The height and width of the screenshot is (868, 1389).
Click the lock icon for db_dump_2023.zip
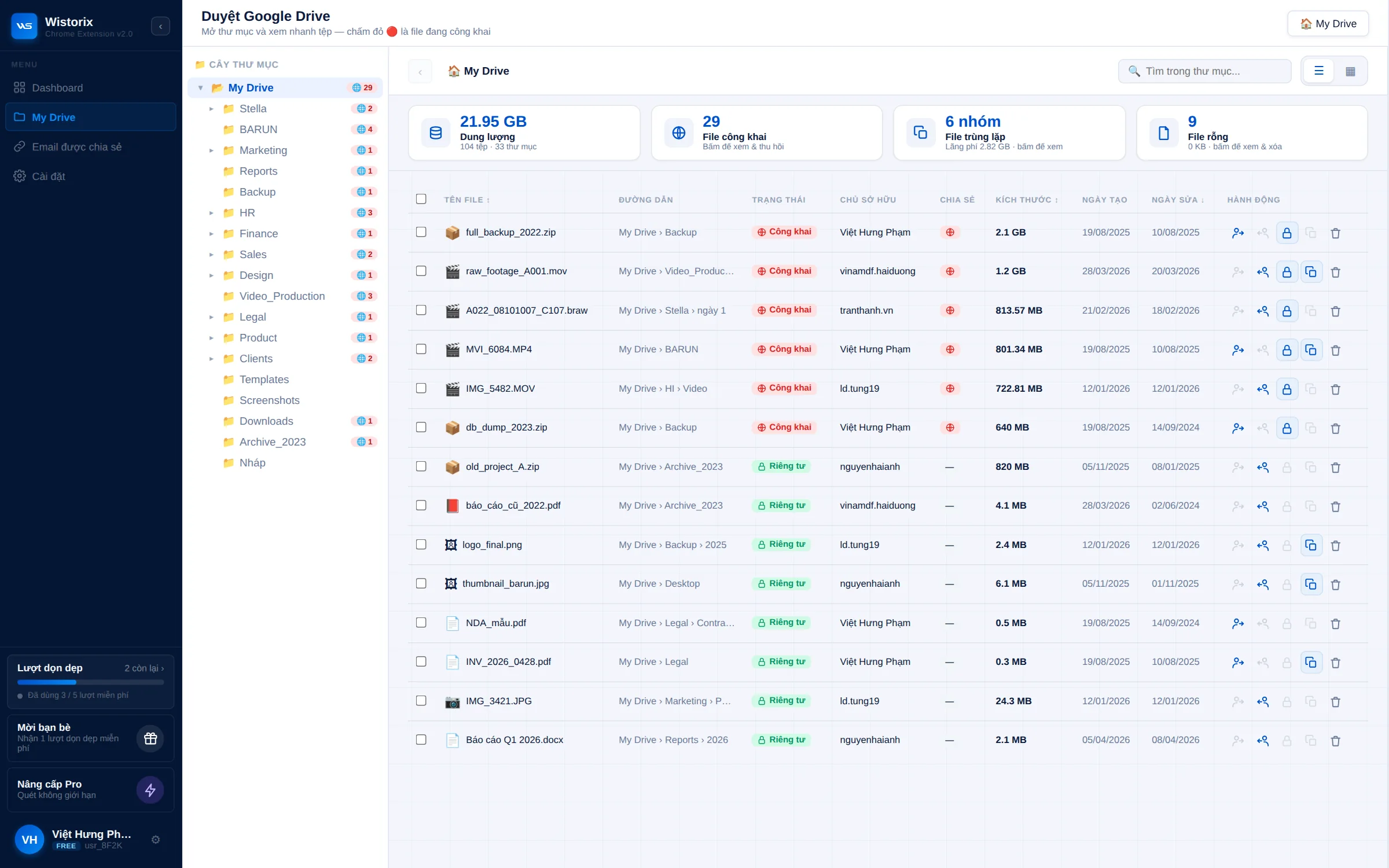pyautogui.click(x=1287, y=428)
